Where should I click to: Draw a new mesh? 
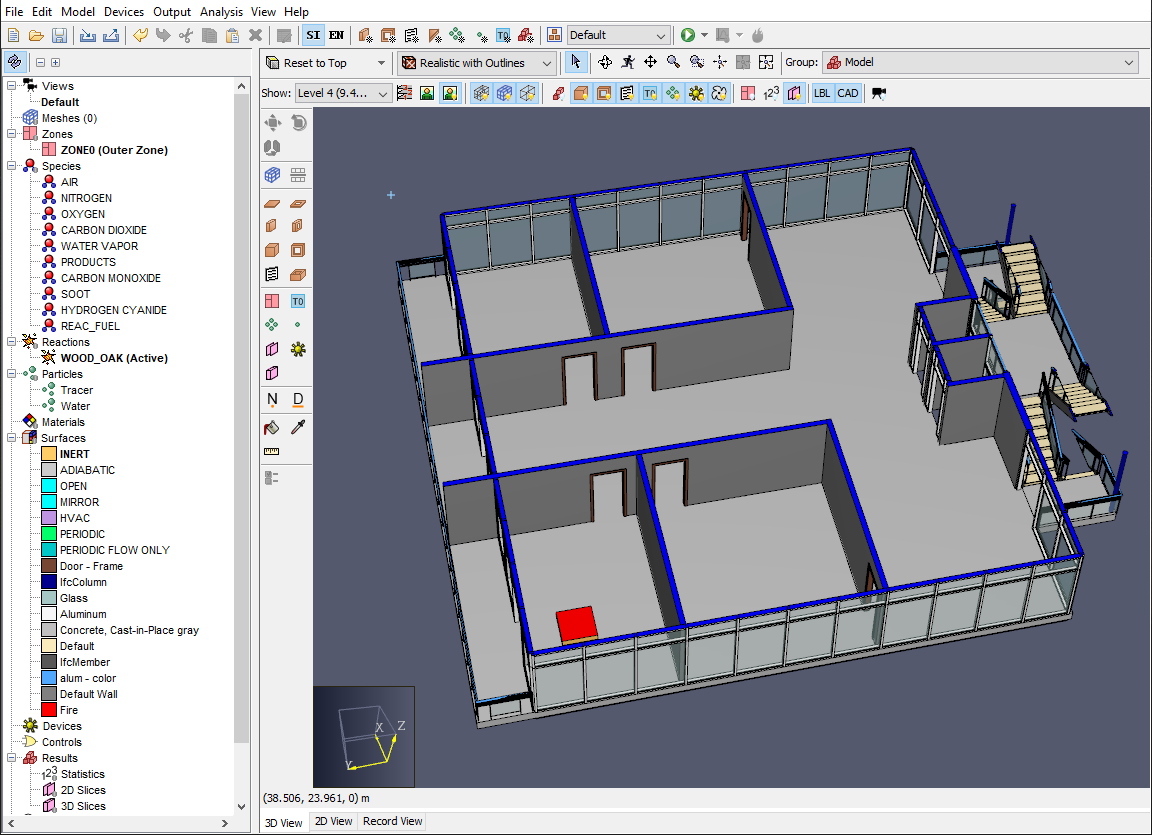tap(272, 175)
